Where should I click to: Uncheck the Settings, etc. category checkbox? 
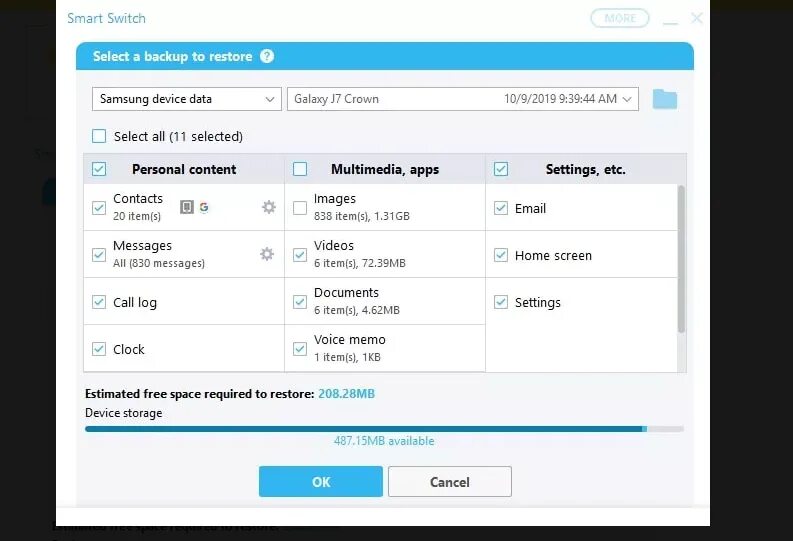coord(501,169)
